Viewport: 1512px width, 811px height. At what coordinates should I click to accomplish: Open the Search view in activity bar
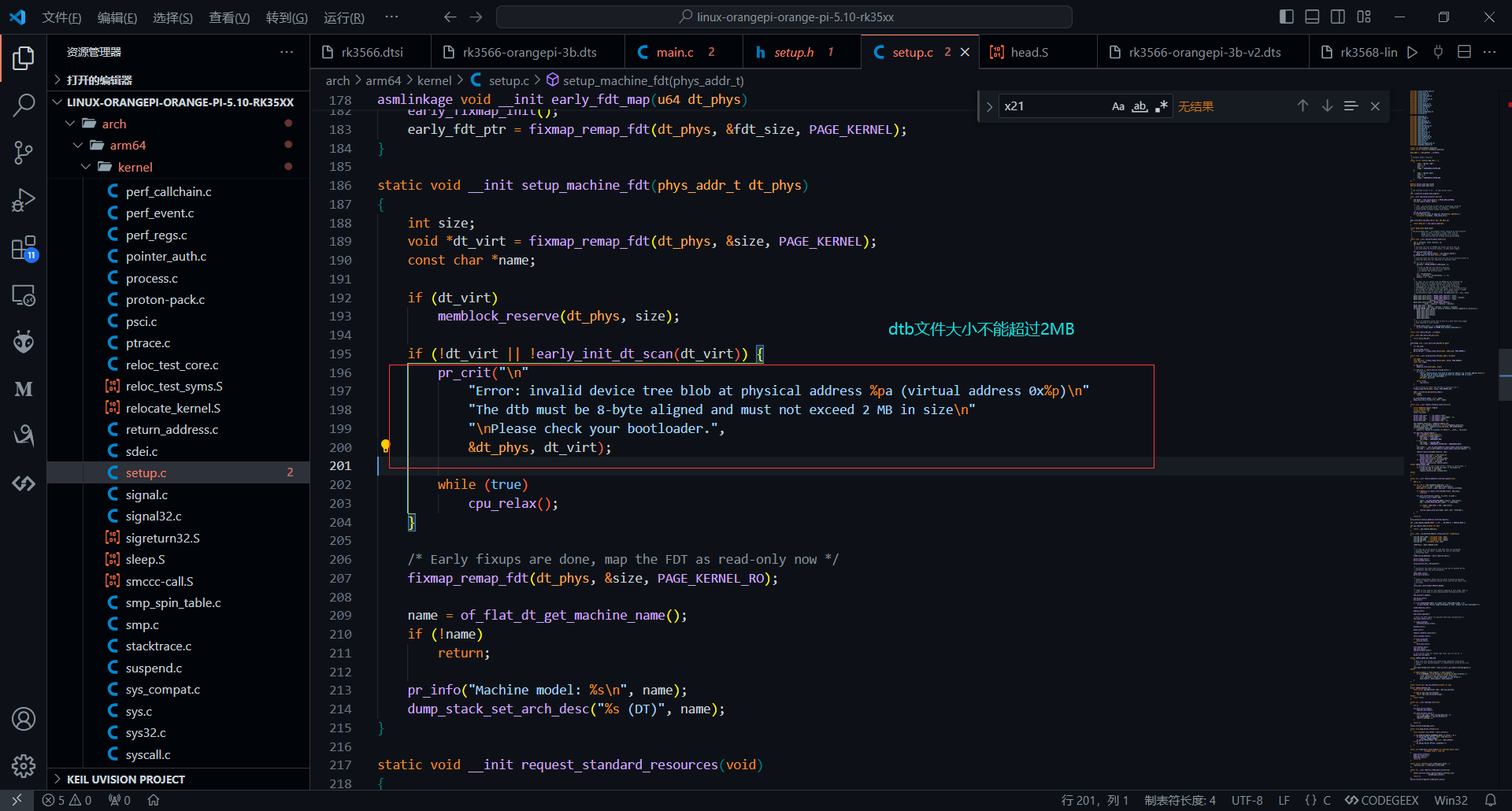(24, 105)
